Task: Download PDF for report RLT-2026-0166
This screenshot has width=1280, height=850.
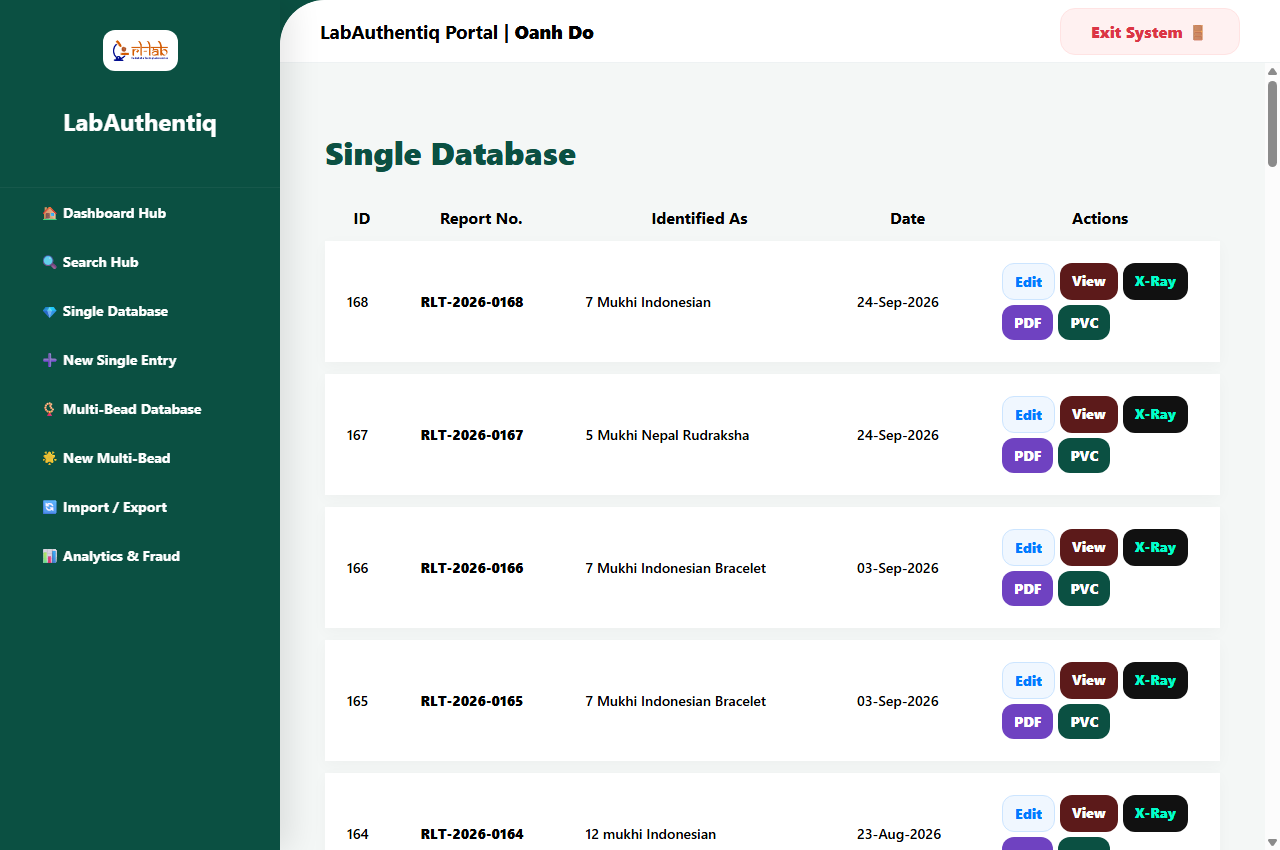Action: (x=1027, y=589)
